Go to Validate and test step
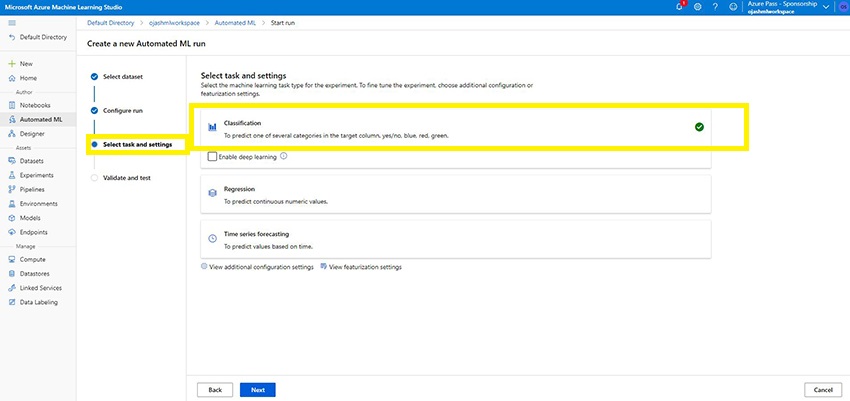850x401 pixels. point(121,178)
